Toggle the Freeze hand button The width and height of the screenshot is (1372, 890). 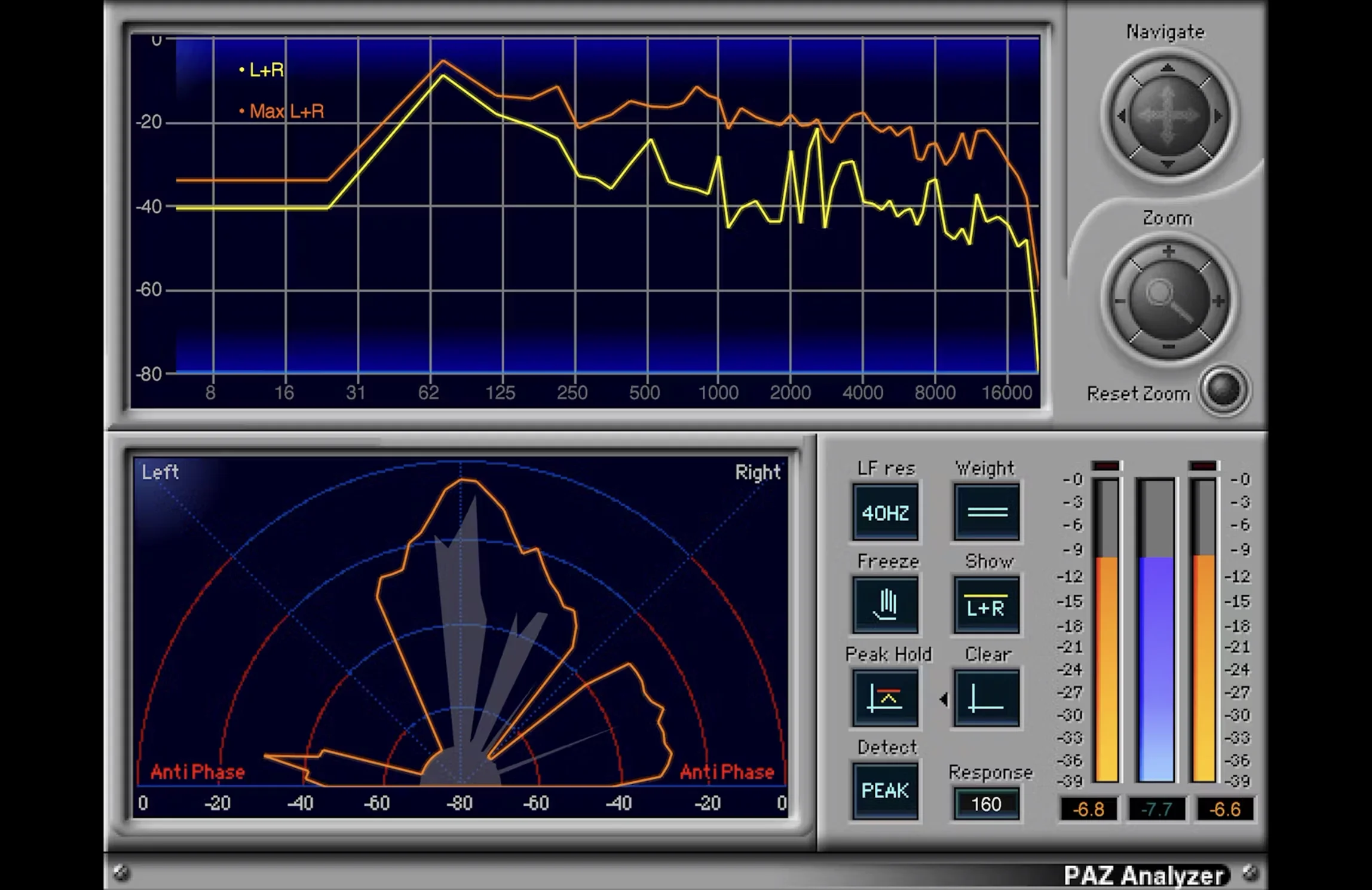pos(886,605)
